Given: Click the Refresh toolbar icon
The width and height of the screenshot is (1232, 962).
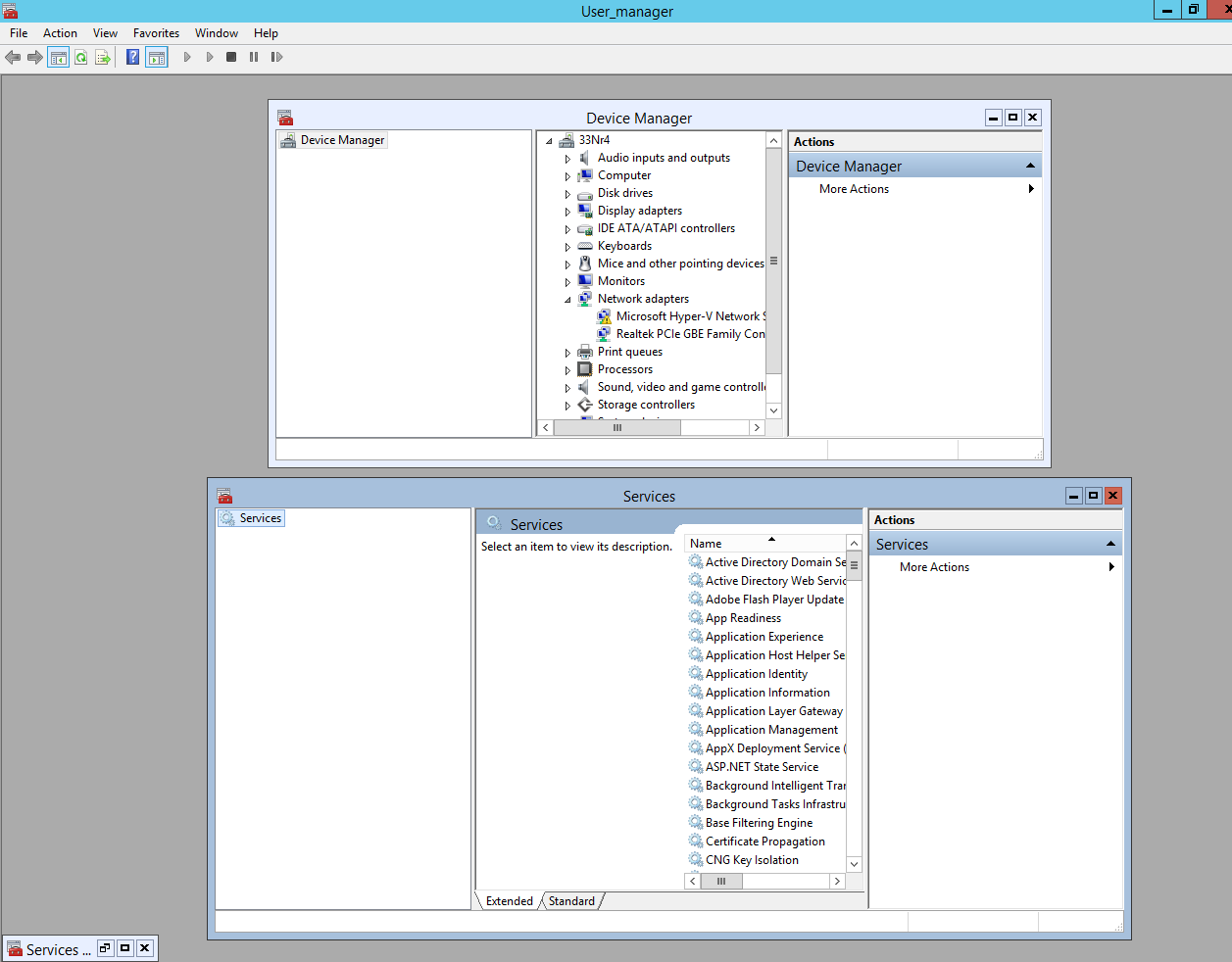Looking at the screenshot, I should tap(81, 58).
